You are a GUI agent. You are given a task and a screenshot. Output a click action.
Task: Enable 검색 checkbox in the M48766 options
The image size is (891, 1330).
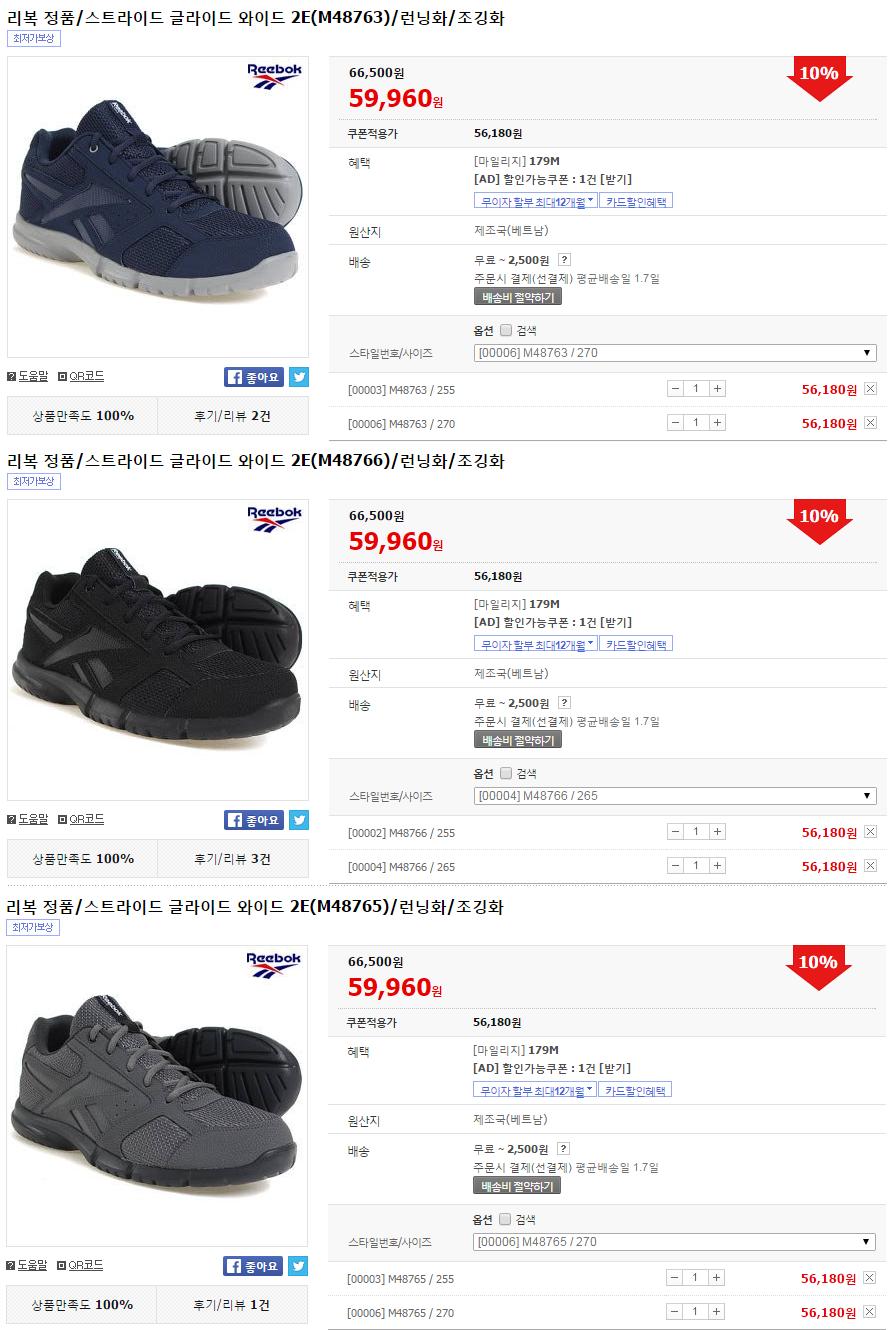506,773
